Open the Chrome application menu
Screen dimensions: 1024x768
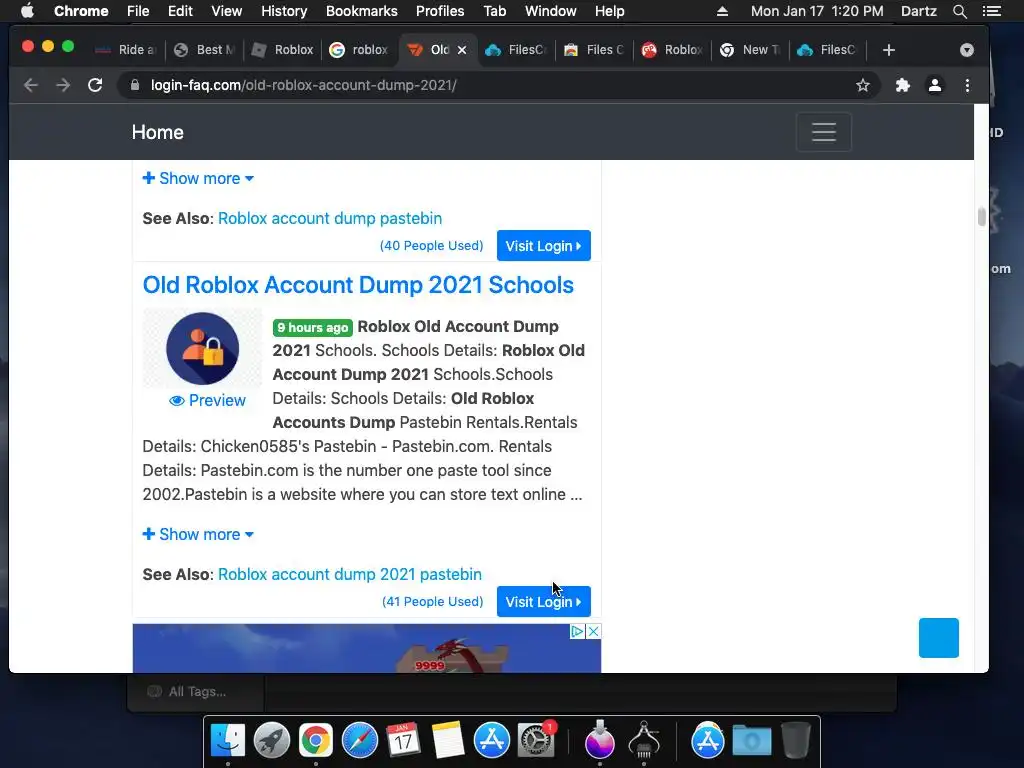coord(81,11)
